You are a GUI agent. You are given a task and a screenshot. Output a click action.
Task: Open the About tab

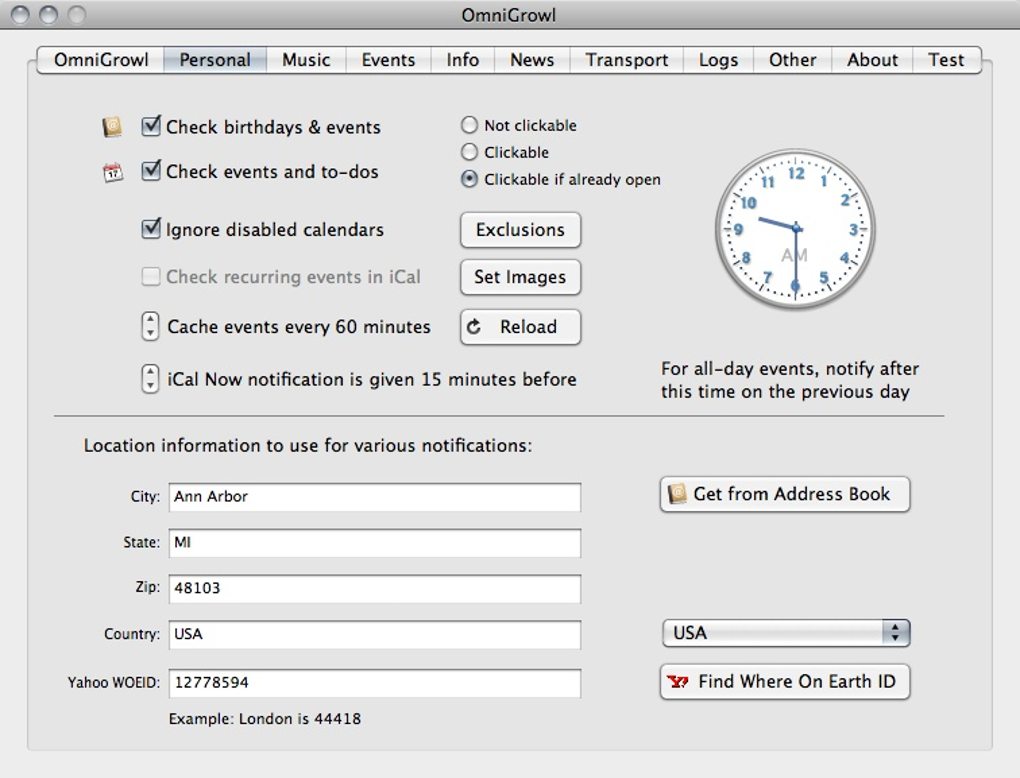pos(872,60)
